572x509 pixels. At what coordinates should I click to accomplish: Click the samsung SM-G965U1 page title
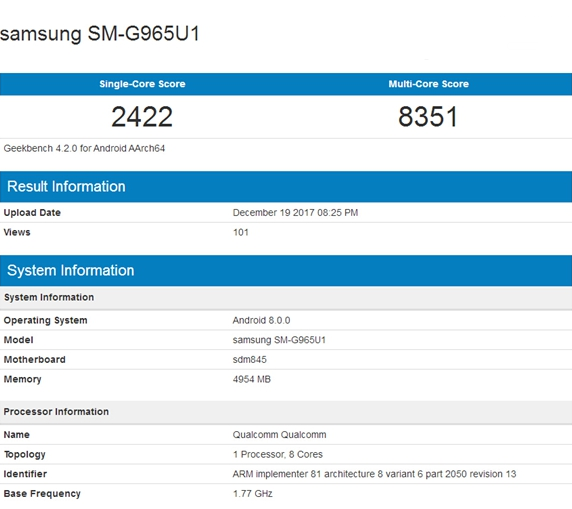pos(100,34)
